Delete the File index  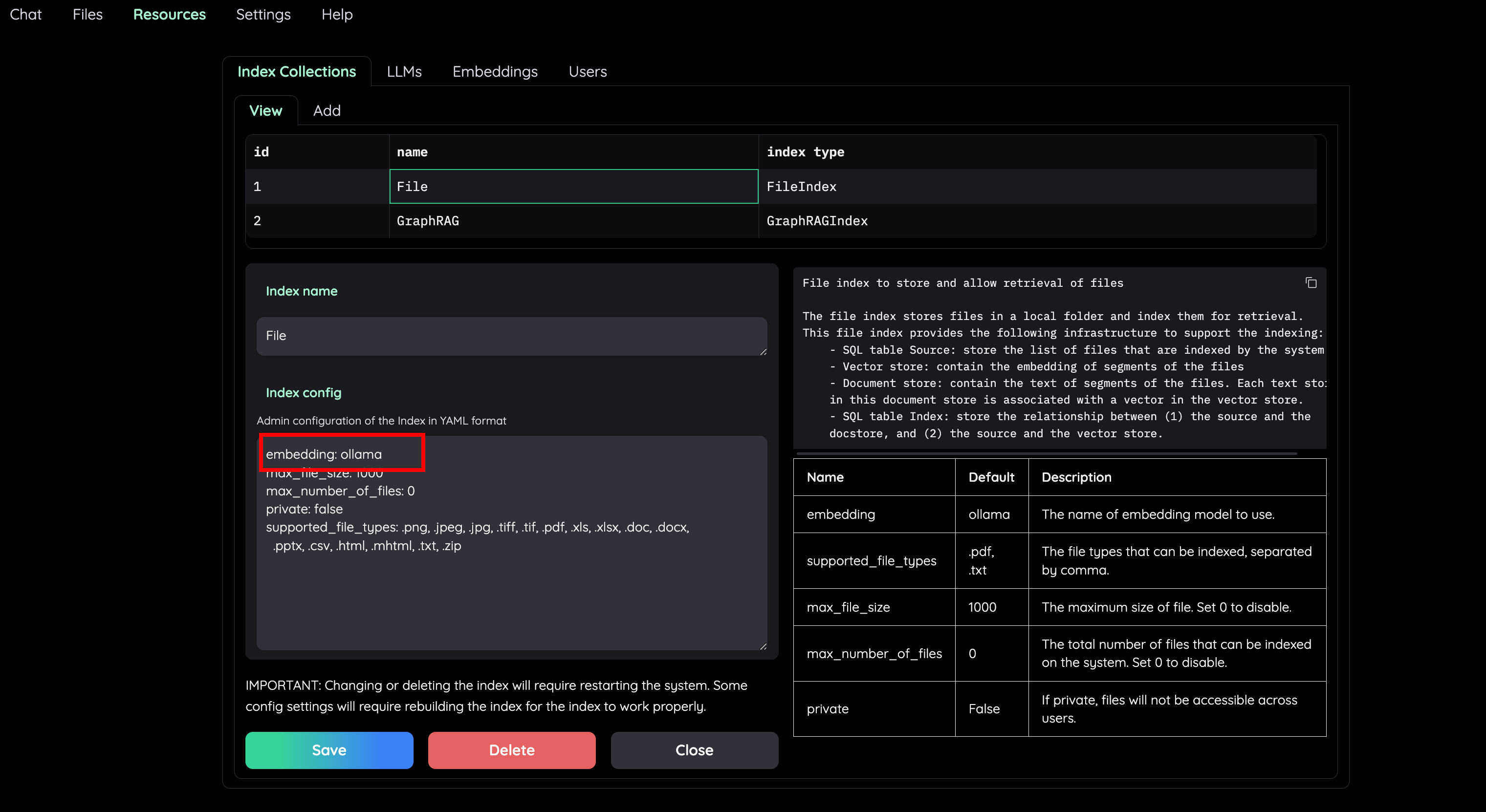coord(511,750)
